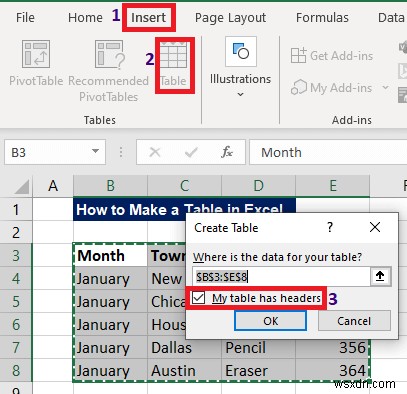This screenshot has width=407, height=394.
Task: Select row 2 header
Action: [16, 233]
